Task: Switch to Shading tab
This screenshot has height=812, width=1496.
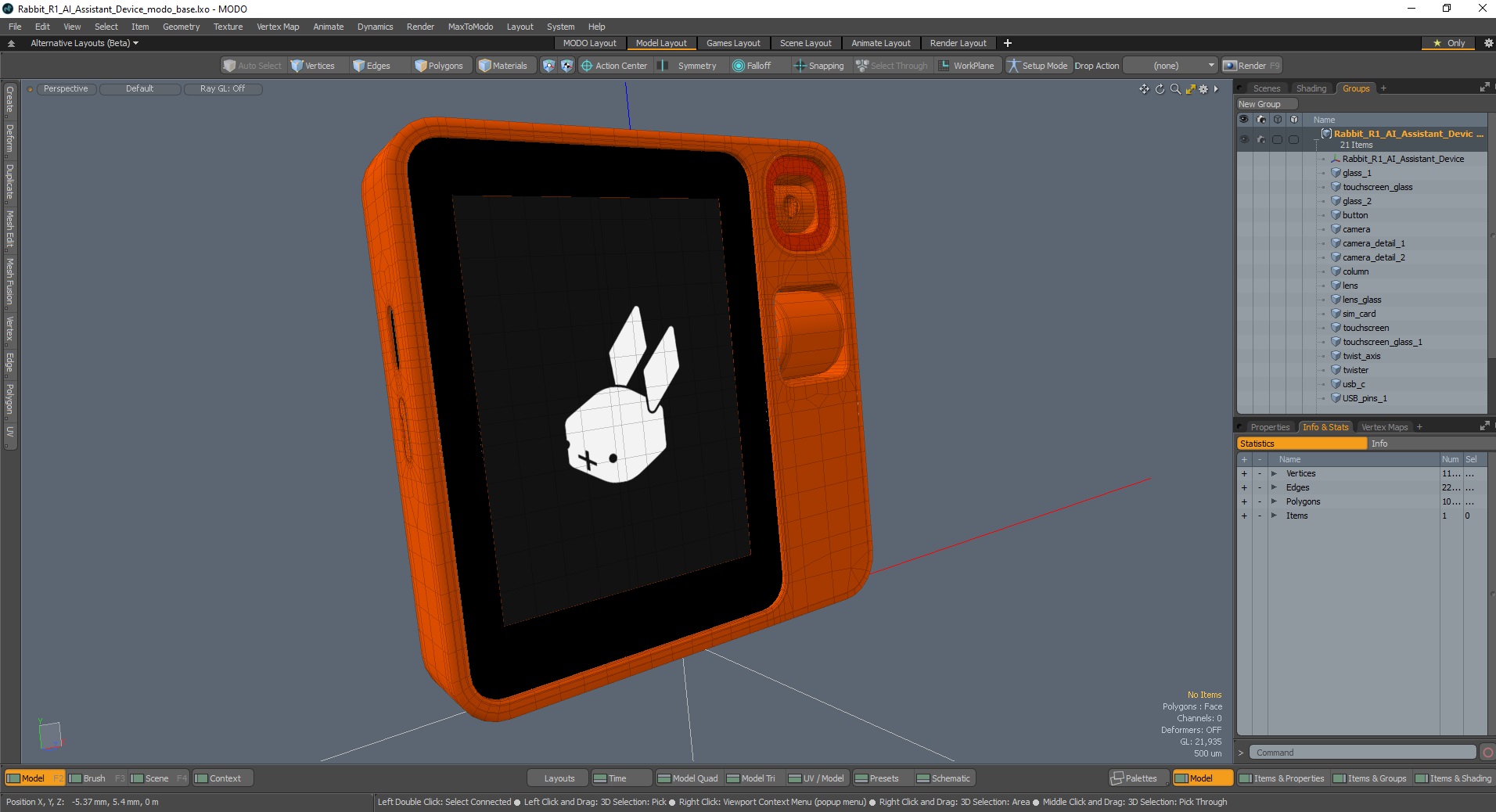Action: click(1311, 88)
